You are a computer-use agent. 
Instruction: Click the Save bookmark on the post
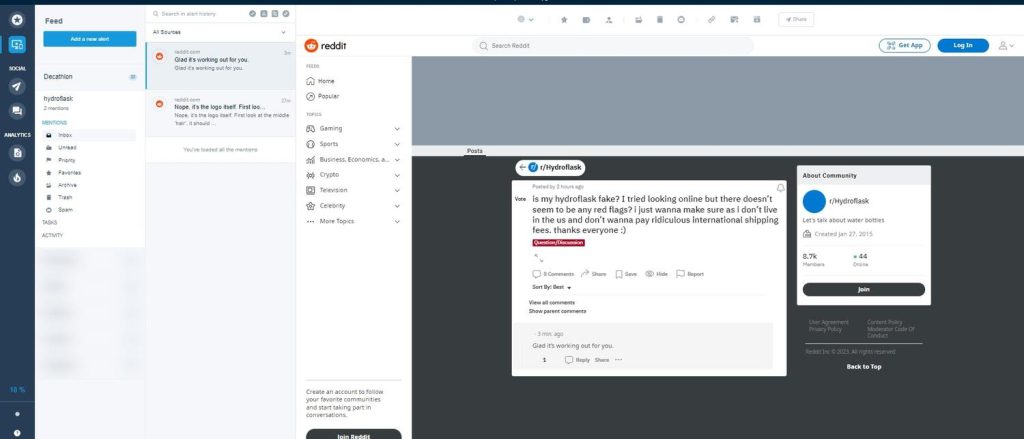click(626, 274)
